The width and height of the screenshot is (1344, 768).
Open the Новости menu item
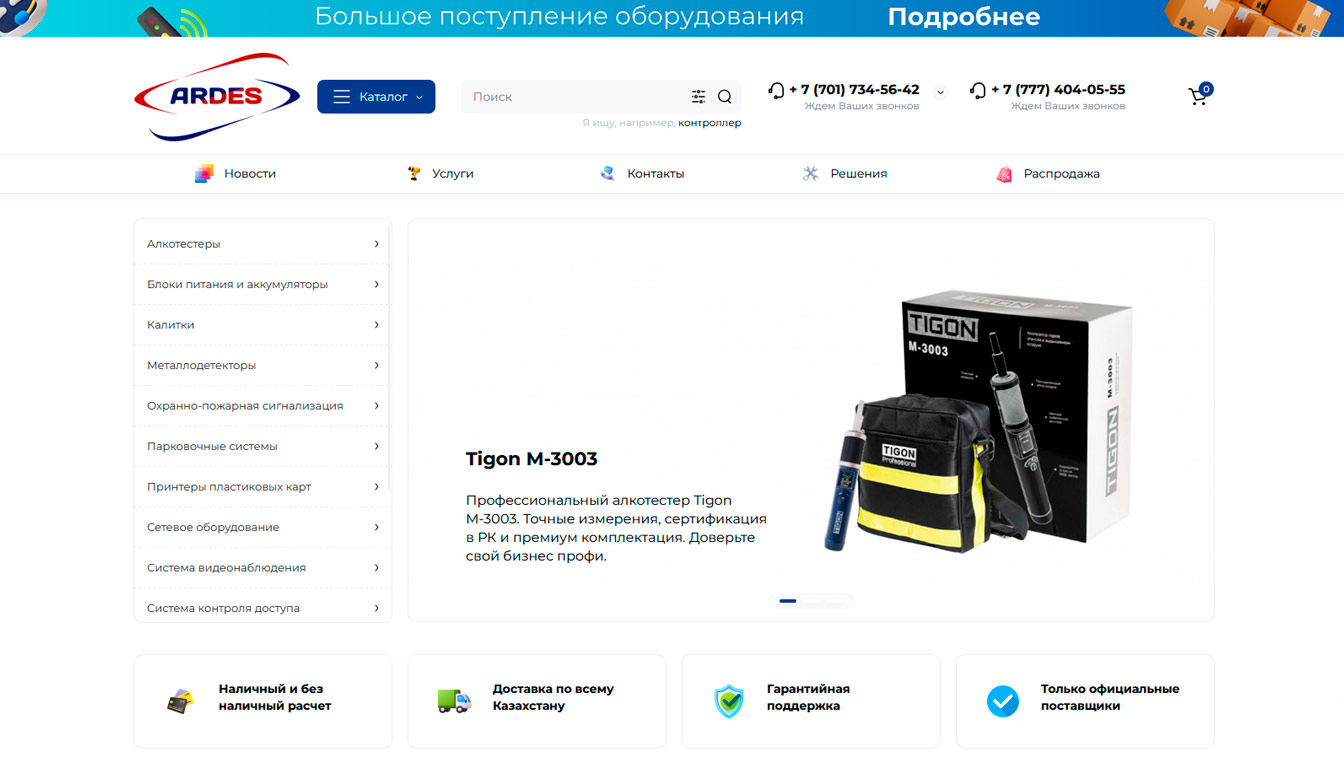click(250, 174)
